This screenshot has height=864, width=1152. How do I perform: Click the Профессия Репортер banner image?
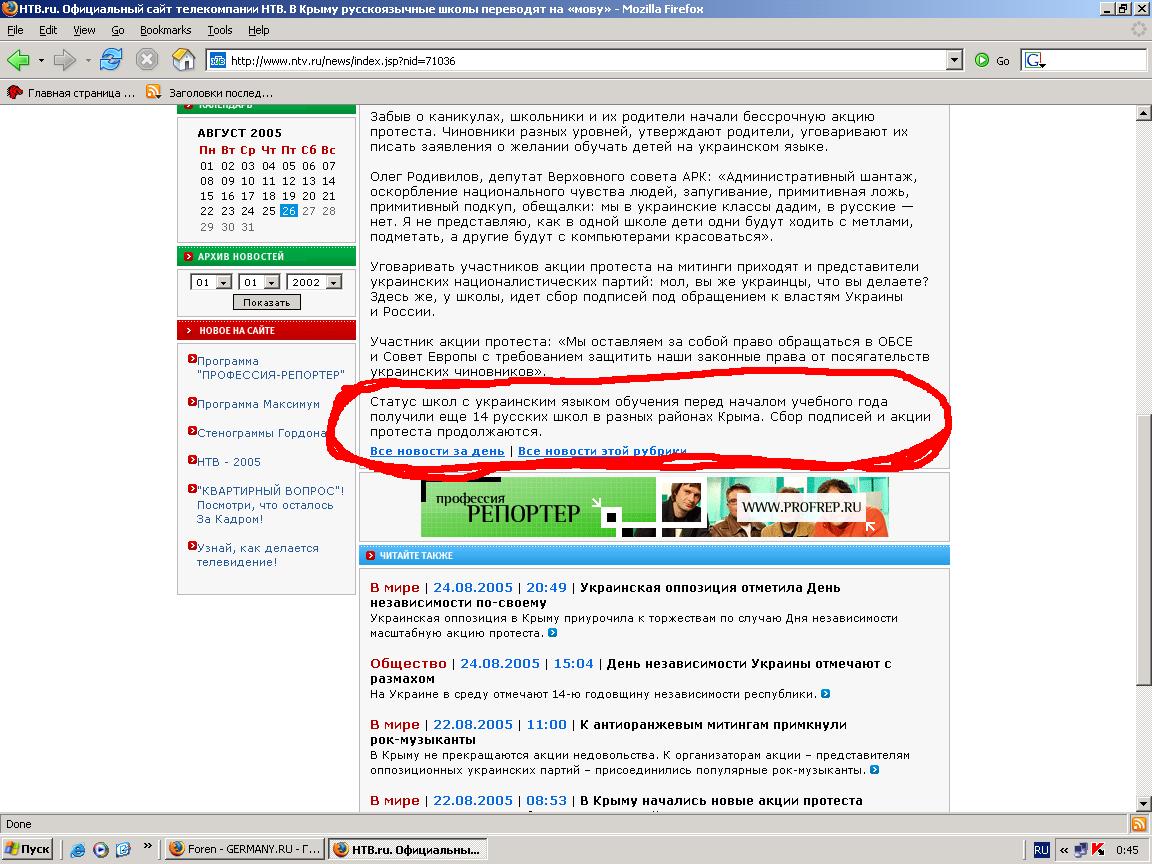click(654, 507)
